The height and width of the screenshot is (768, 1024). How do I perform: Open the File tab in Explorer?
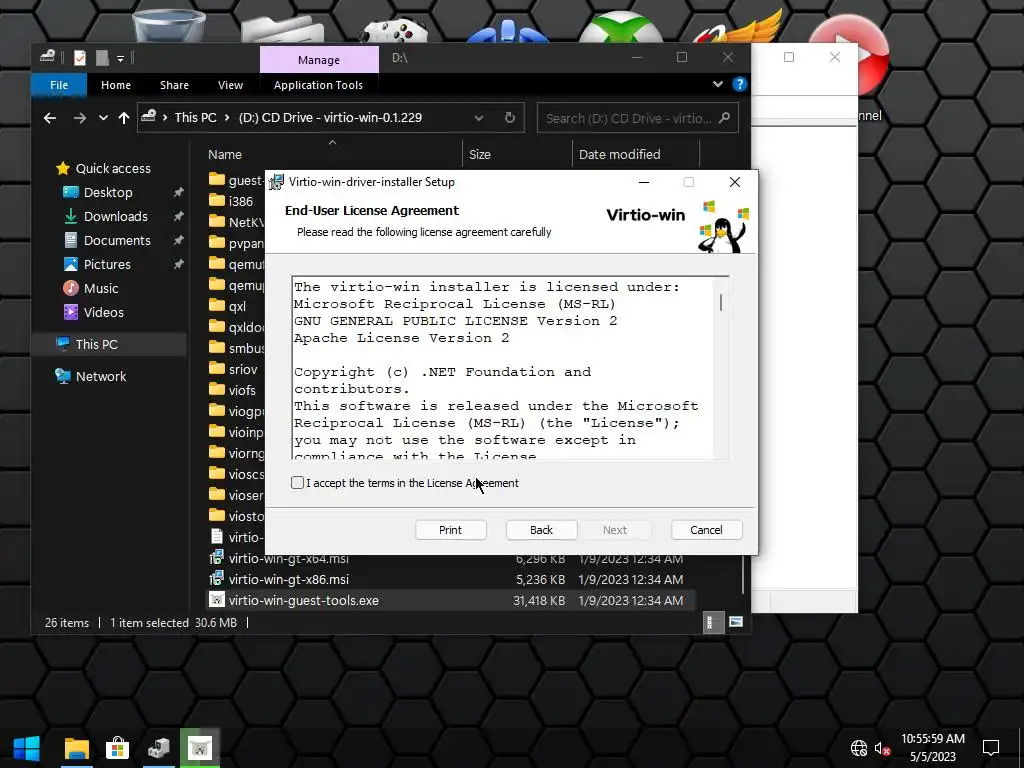pyautogui.click(x=59, y=85)
